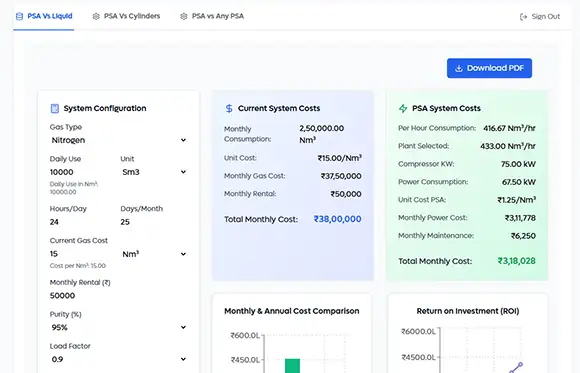580x373 pixels.
Task: Click the ₹15.00/Nm³ unit cost value
Action: [340, 158]
